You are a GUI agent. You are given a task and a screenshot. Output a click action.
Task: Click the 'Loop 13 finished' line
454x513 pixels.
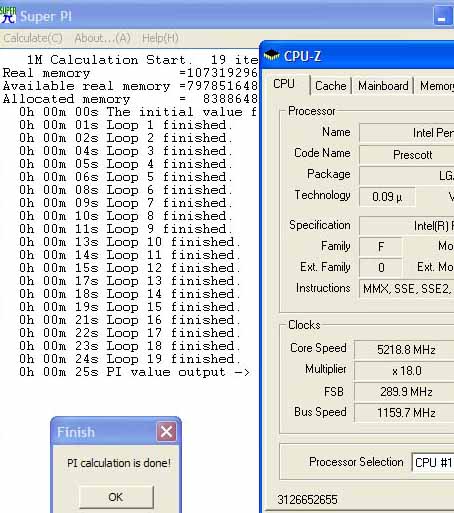(x=129, y=281)
